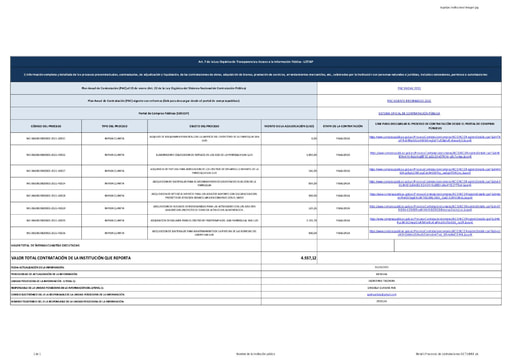
Task: Select 'VALOR TOTAL CONTRATACIÓN DE LA INSTITUCIÓN QUE REPORTA' label
Action: tap(71, 258)
